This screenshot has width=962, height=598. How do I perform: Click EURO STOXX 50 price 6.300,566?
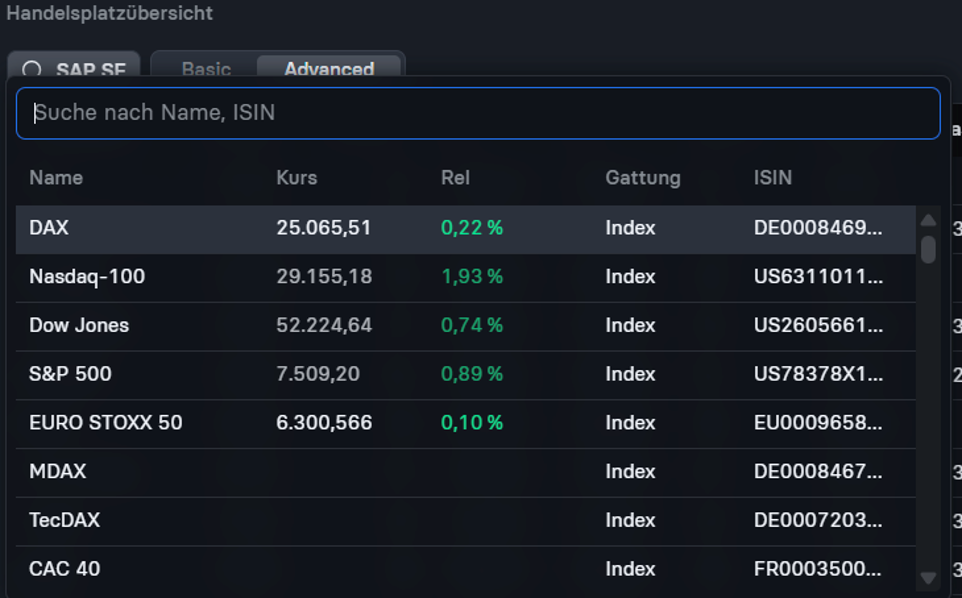(x=324, y=423)
